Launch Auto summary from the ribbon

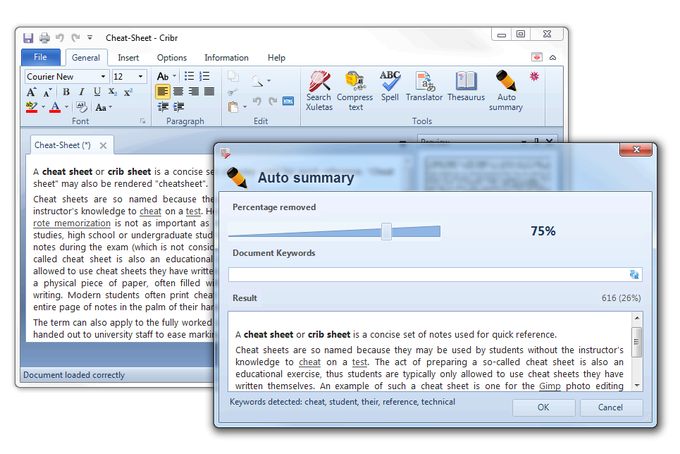point(506,91)
